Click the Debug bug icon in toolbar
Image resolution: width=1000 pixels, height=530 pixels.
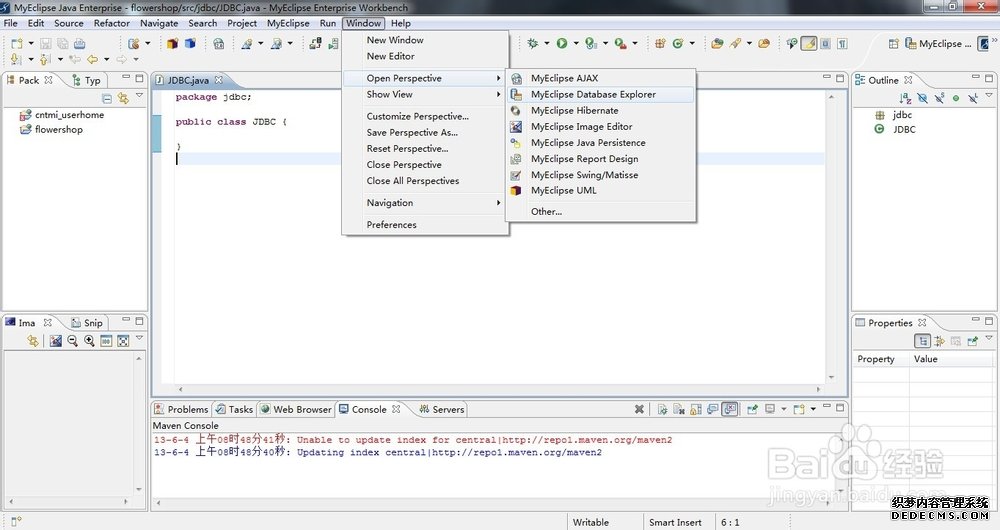point(533,43)
